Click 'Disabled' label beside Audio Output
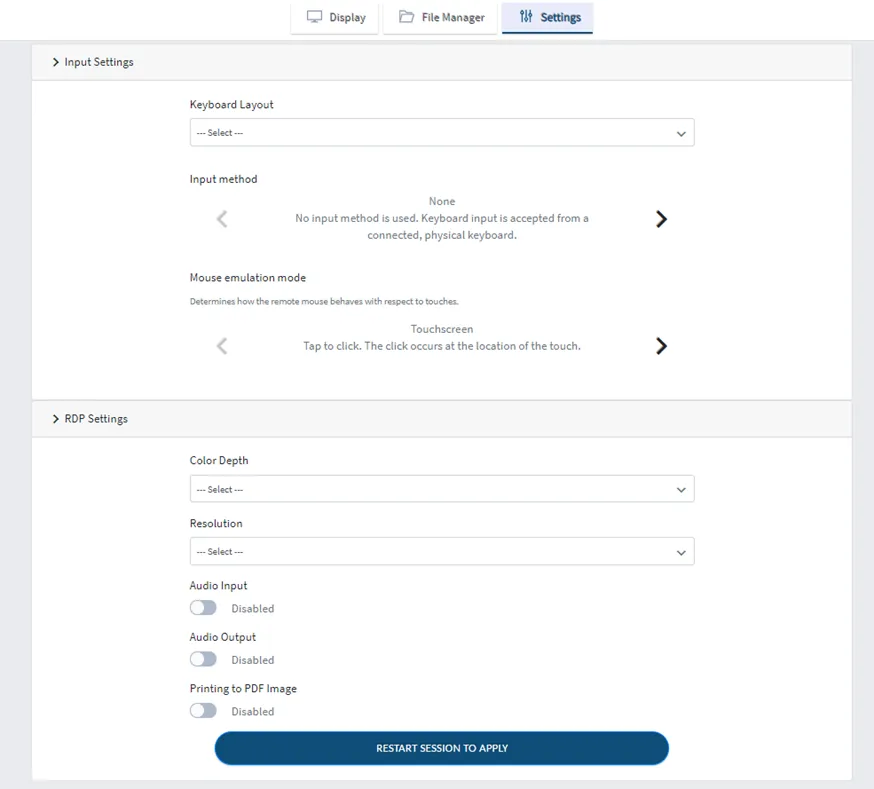 coord(253,660)
